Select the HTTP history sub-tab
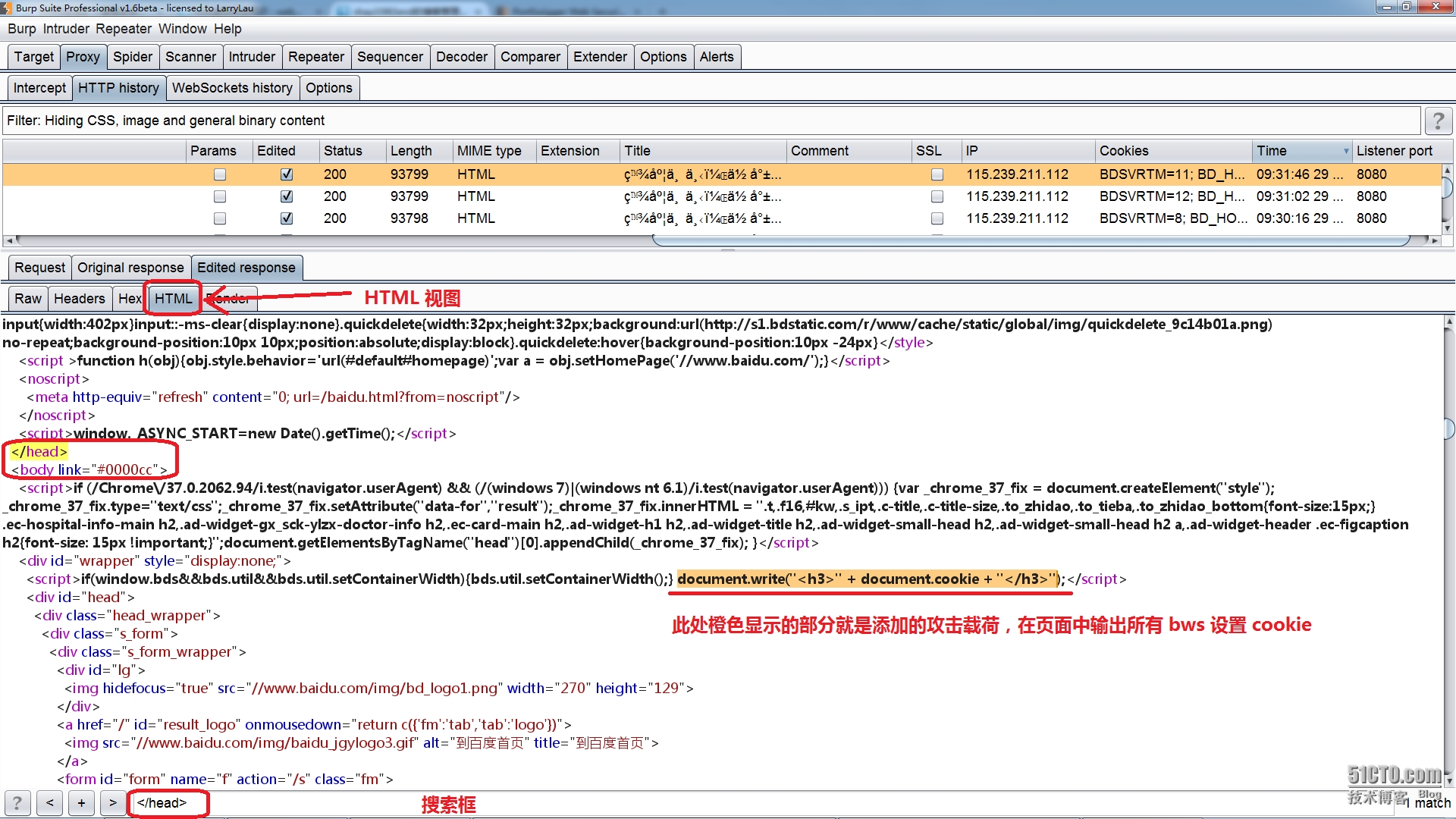This screenshot has width=1456, height=819. [x=118, y=88]
